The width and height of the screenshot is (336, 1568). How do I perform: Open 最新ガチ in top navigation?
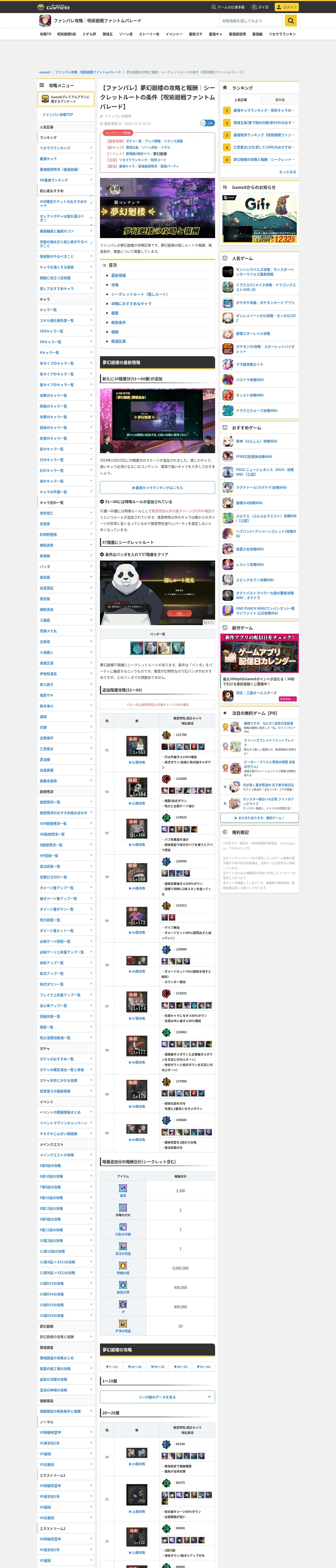(x=196, y=34)
